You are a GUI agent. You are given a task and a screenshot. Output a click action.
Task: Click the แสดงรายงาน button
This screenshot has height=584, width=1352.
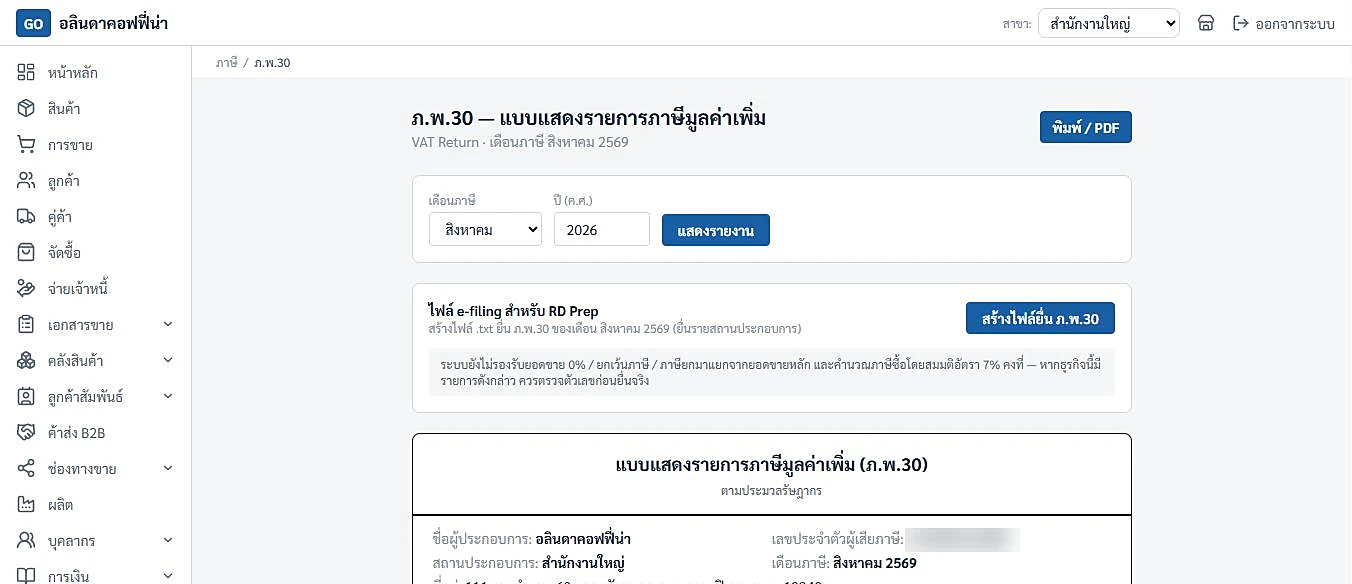[716, 230]
